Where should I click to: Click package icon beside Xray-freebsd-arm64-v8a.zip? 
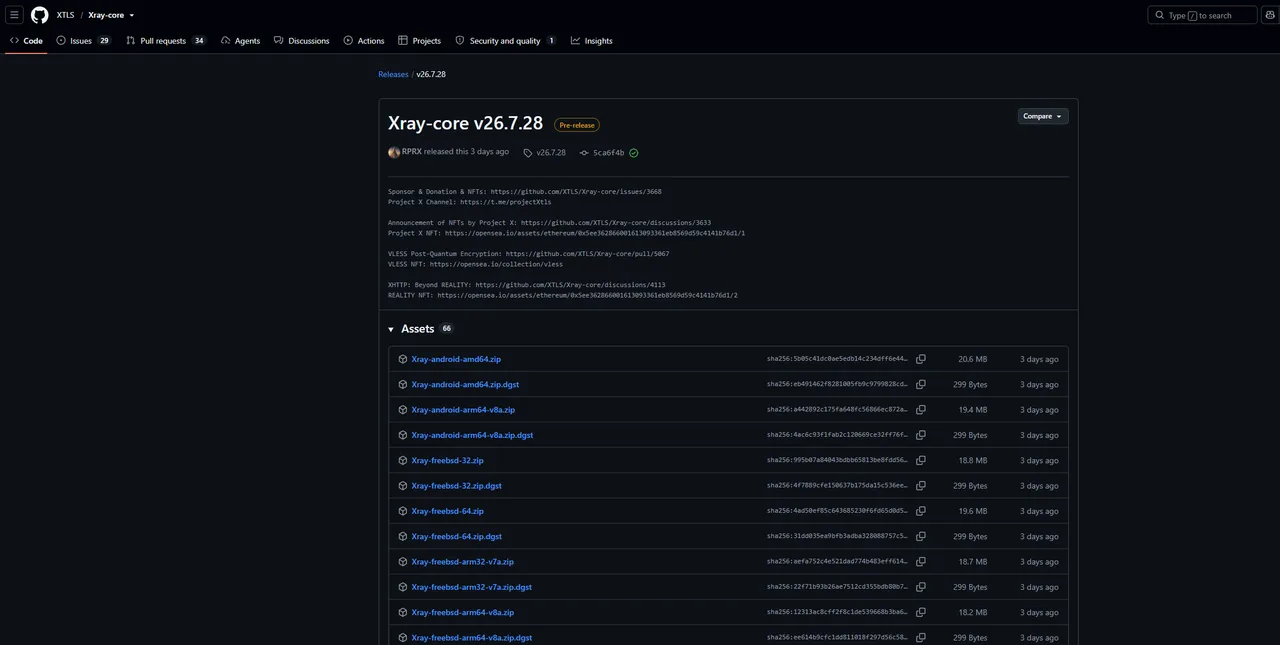403,612
